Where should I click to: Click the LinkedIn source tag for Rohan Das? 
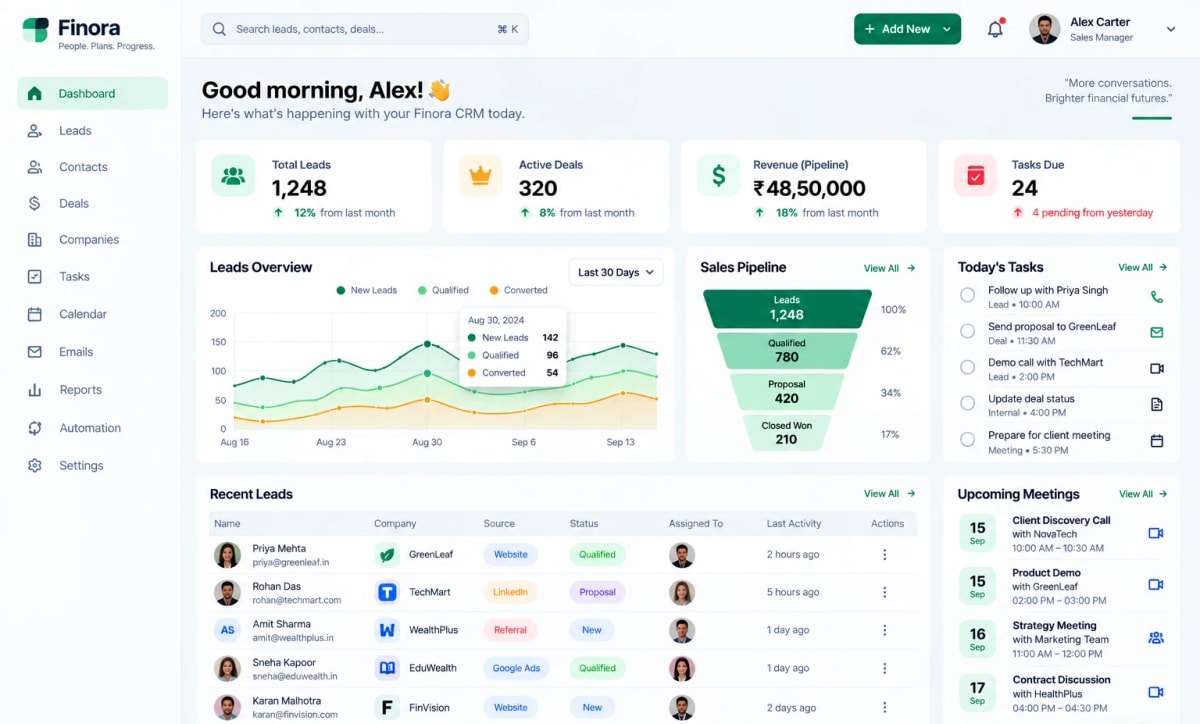pos(510,592)
